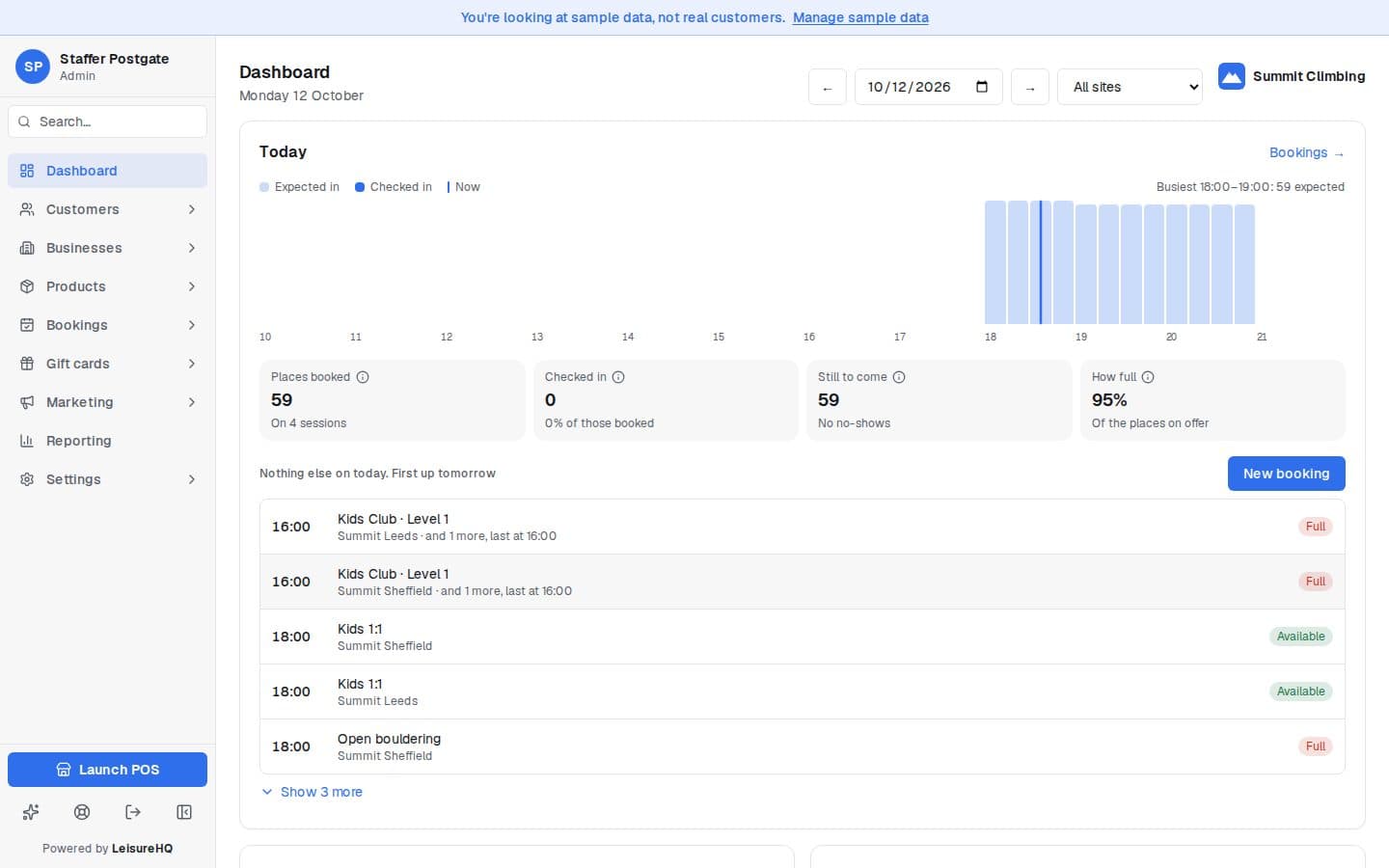Click the New booking button
Screen dimensions: 1389x868
(1286, 474)
